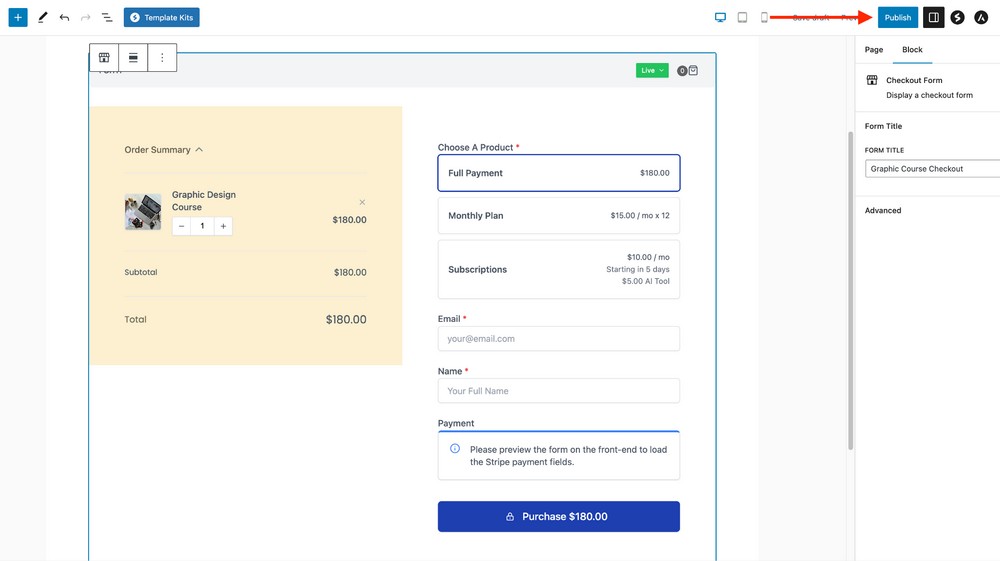
Task: Change block alignment in block toolbar
Action: point(133,57)
